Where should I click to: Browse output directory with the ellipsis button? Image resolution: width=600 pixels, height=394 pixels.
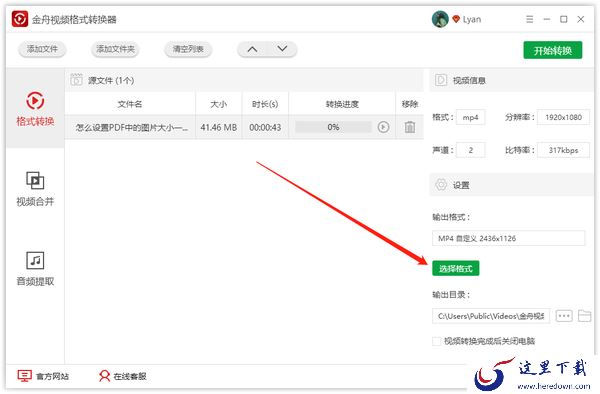[x=564, y=316]
